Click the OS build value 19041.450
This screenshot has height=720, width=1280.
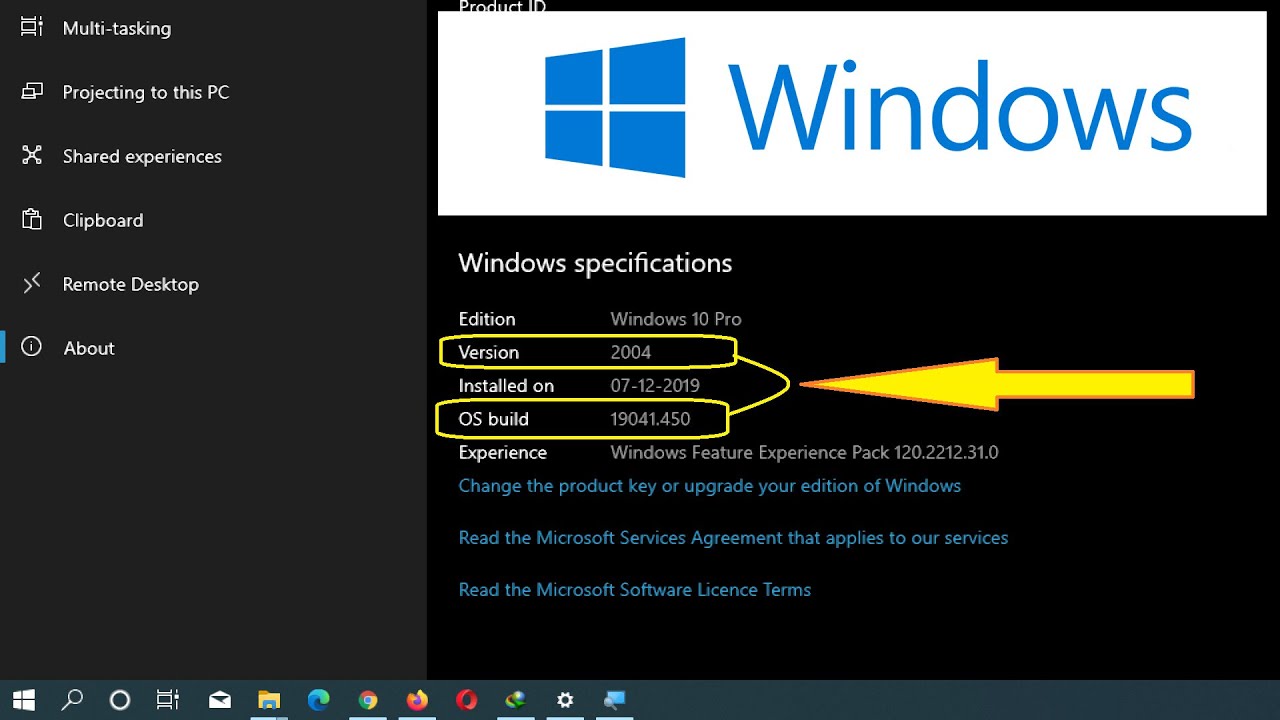(650, 419)
